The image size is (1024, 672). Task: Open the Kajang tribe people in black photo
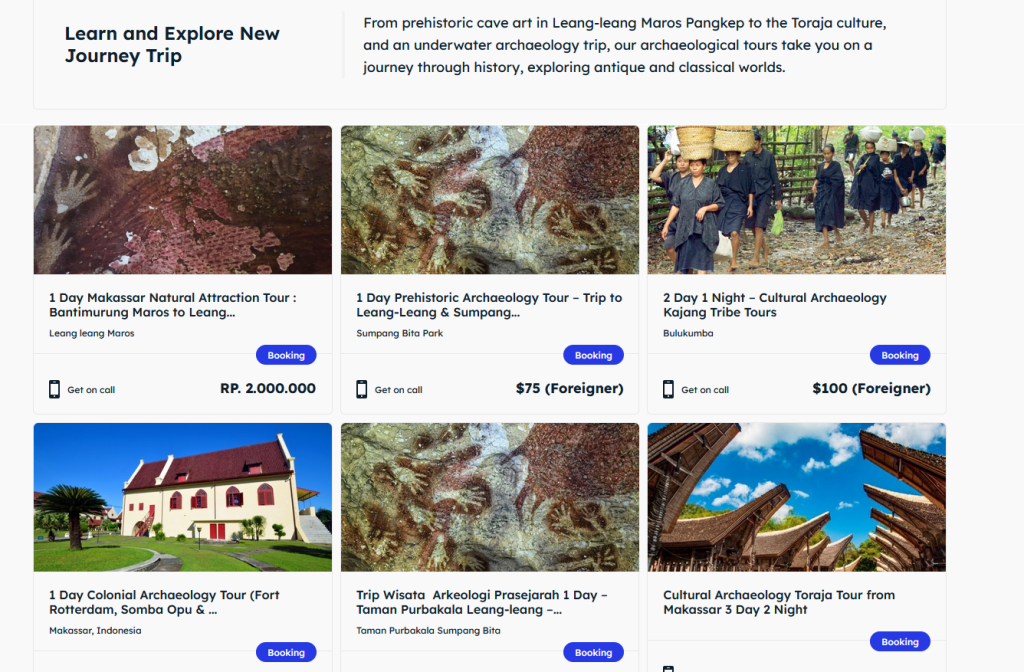tap(797, 200)
